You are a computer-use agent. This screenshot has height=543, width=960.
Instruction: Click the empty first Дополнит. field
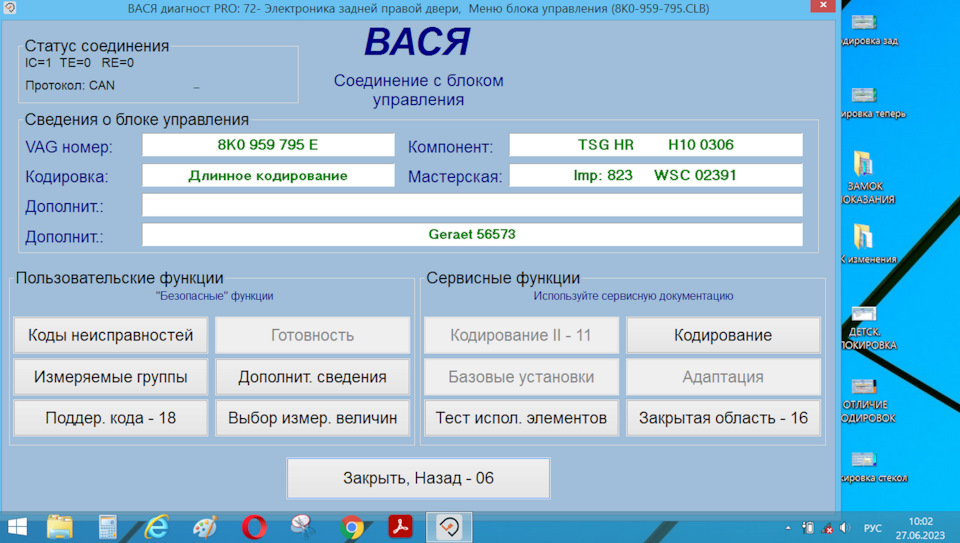[x=472, y=205]
